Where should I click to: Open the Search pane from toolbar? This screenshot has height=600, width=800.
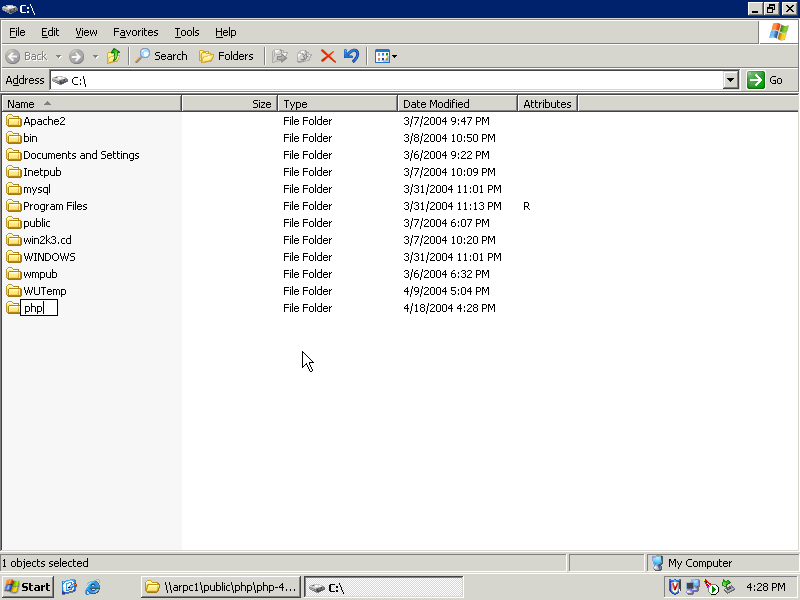coord(162,56)
